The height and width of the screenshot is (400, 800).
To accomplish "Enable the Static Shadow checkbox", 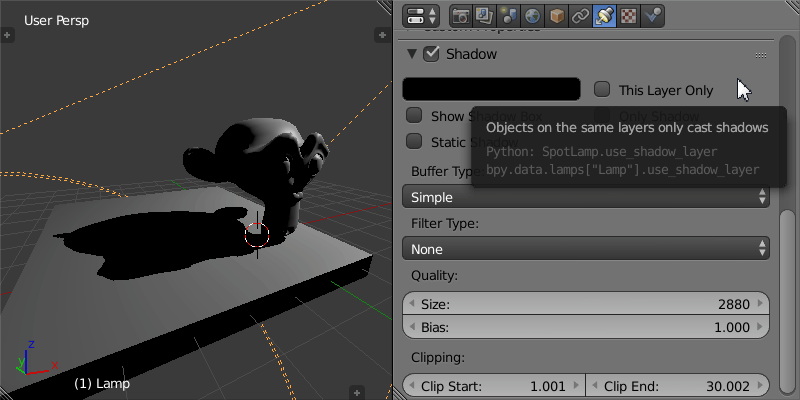I will point(414,141).
